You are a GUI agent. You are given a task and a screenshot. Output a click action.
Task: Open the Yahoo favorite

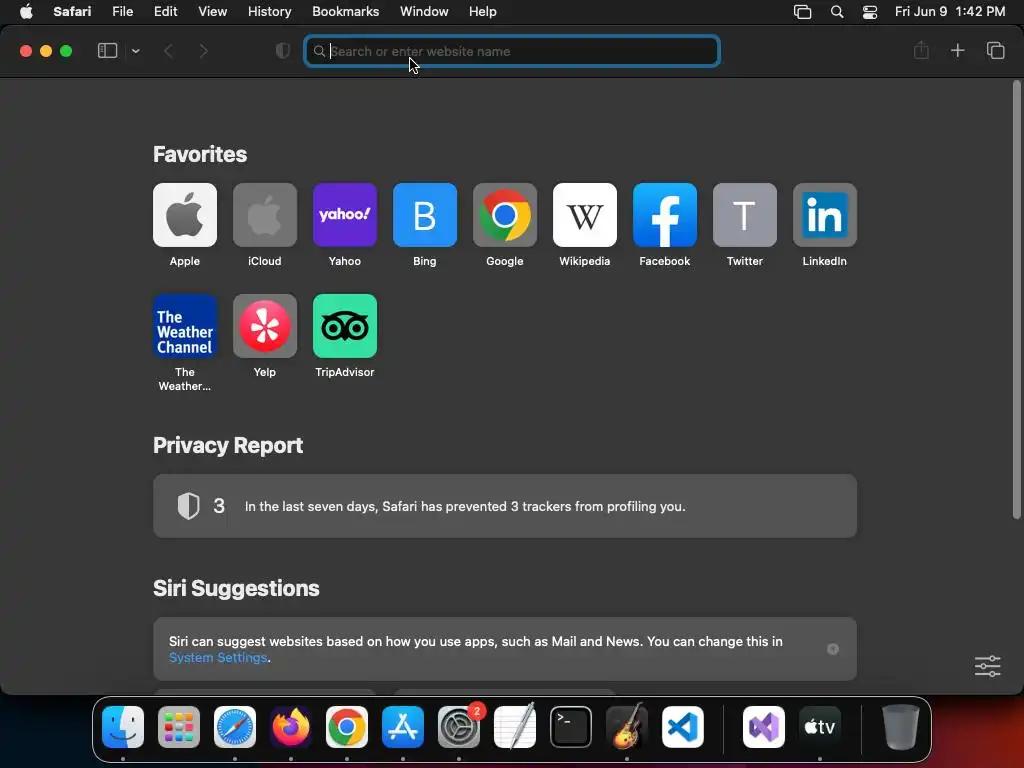pos(345,215)
